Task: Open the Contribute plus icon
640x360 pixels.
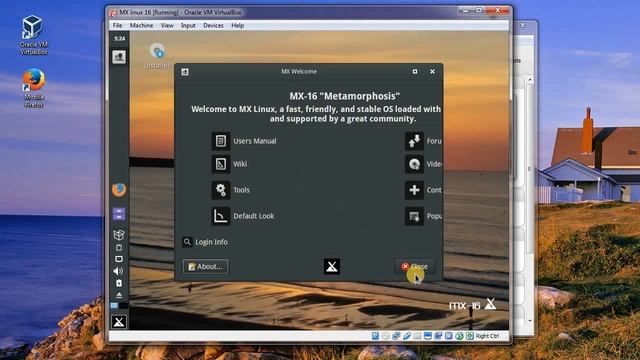Action: click(414, 190)
